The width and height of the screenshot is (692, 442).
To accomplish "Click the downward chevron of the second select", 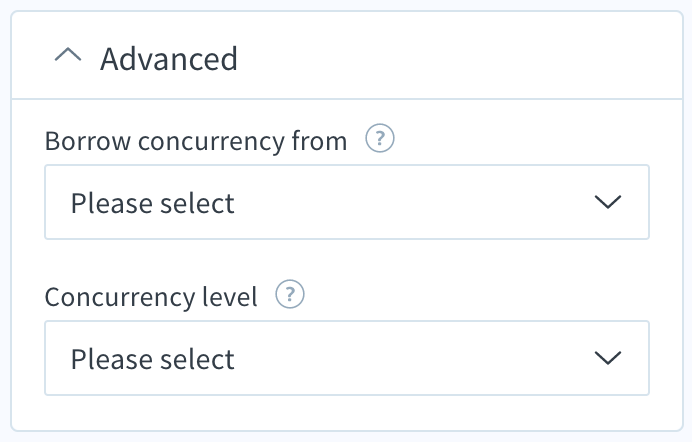I will [x=608, y=358].
